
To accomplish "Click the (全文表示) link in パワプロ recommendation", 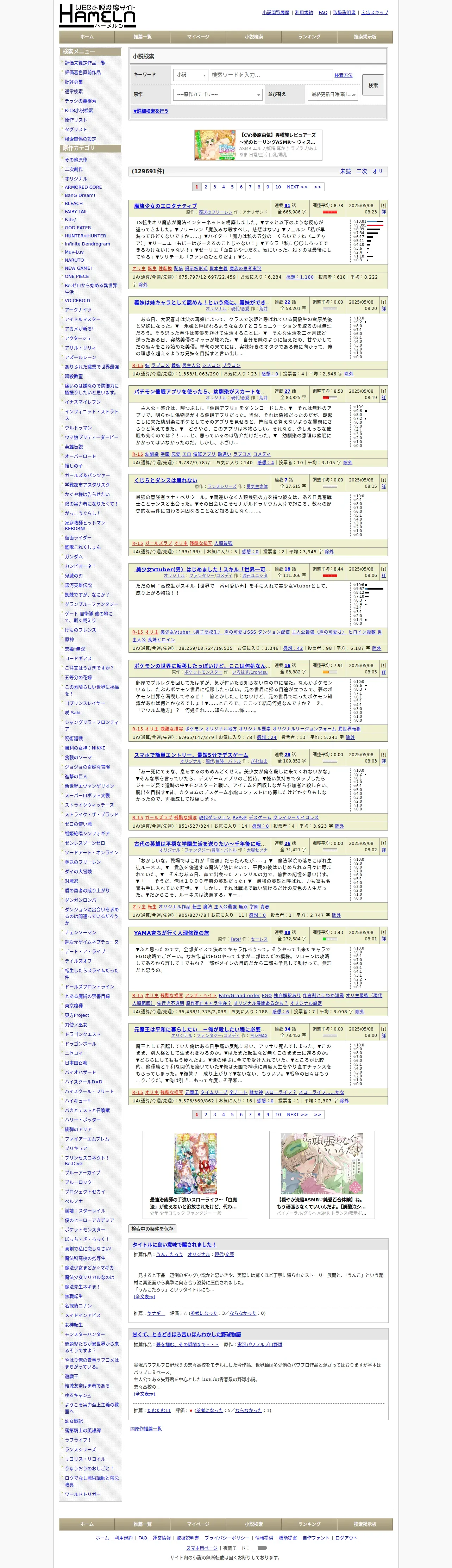I will [144, 1394].
